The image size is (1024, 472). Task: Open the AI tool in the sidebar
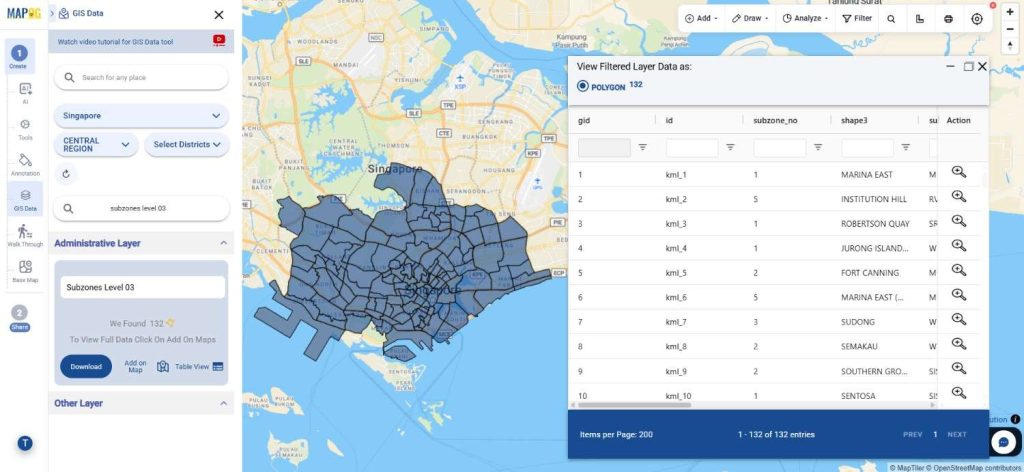tap(25, 93)
